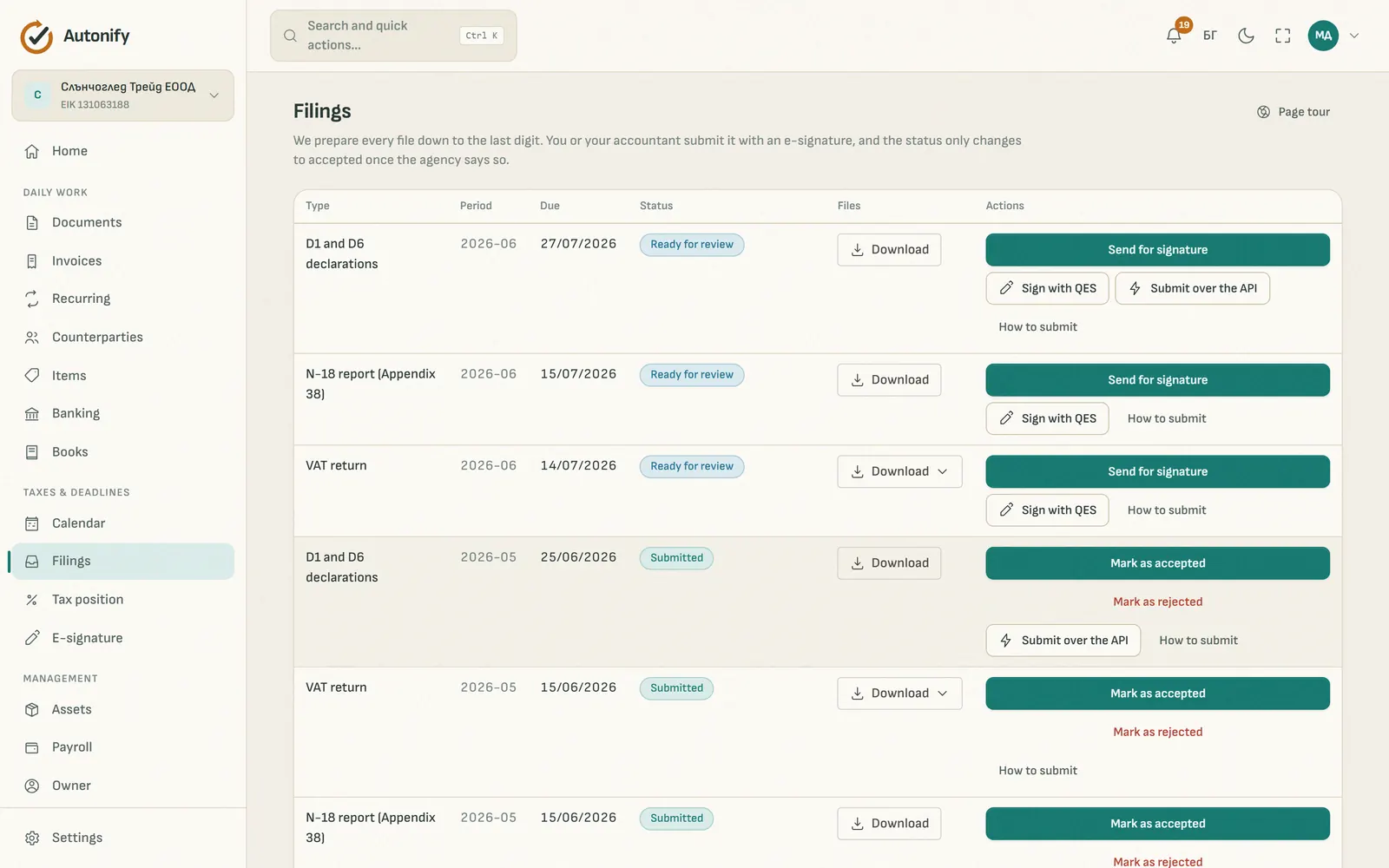Submit 2026-05 D1 and D6 over the API
The width and height of the screenshot is (1389, 868).
click(1063, 641)
